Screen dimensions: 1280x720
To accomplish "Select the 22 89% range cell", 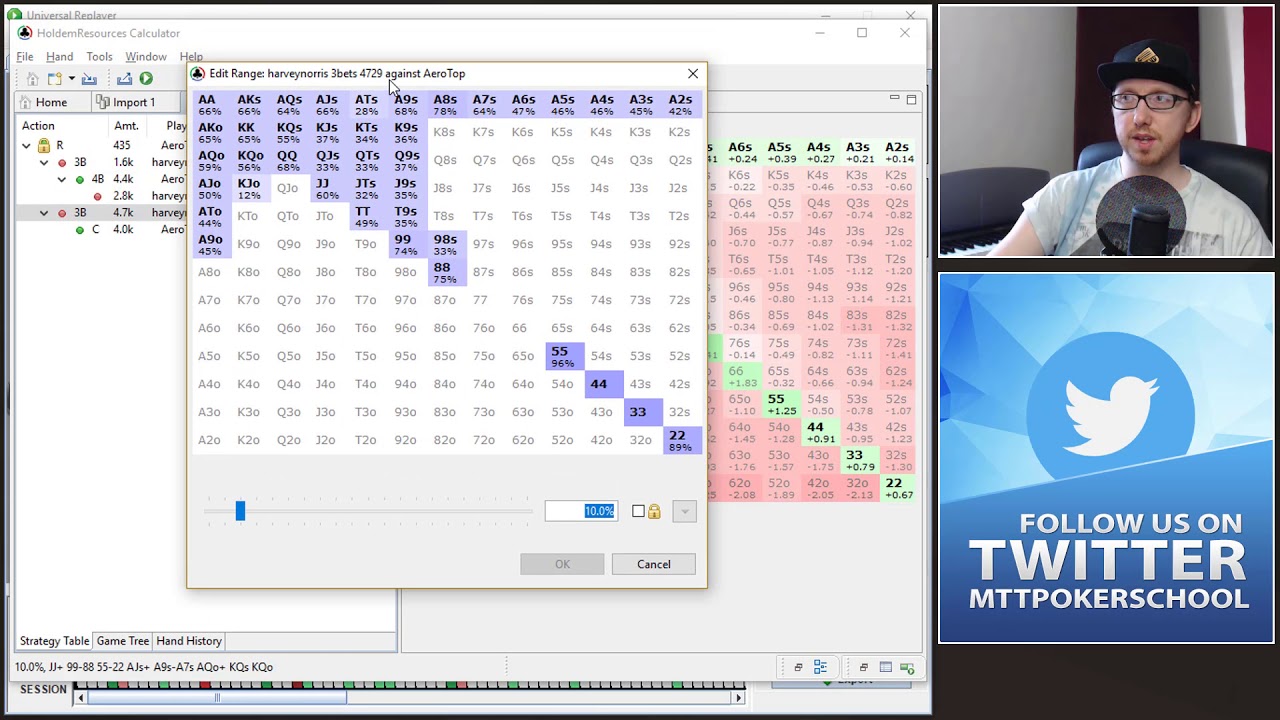I will click(680, 440).
